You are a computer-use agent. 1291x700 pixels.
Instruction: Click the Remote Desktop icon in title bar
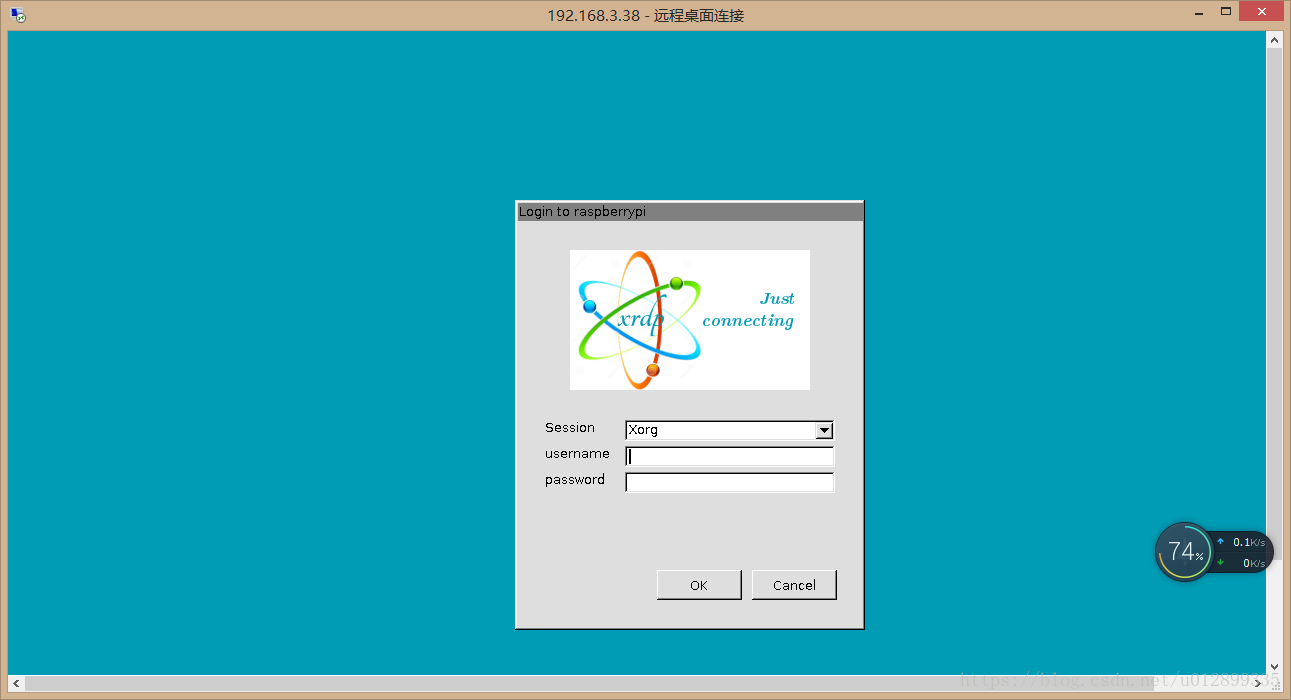click(x=18, y=15)
